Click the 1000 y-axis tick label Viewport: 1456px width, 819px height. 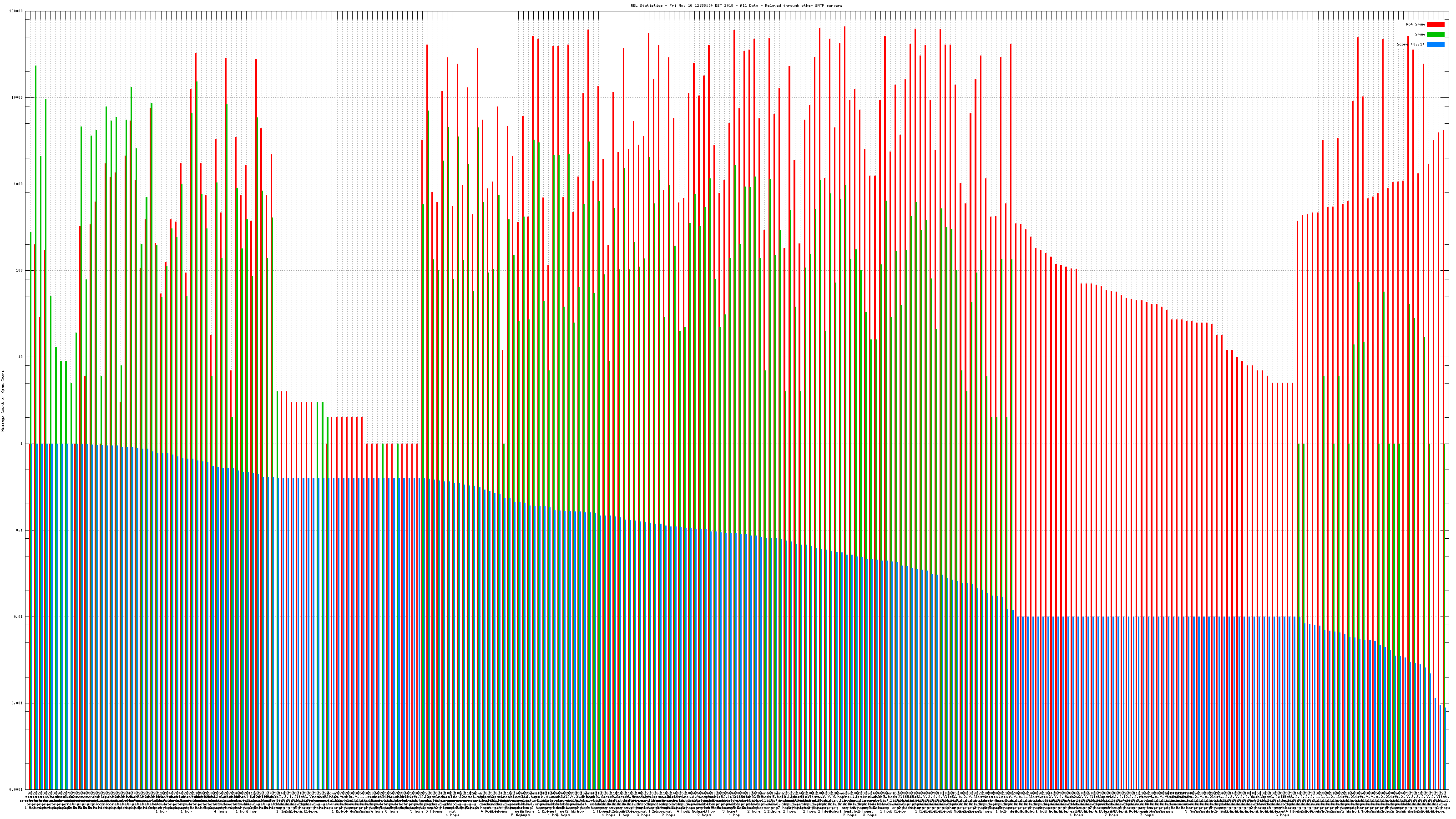coord(19,184)
